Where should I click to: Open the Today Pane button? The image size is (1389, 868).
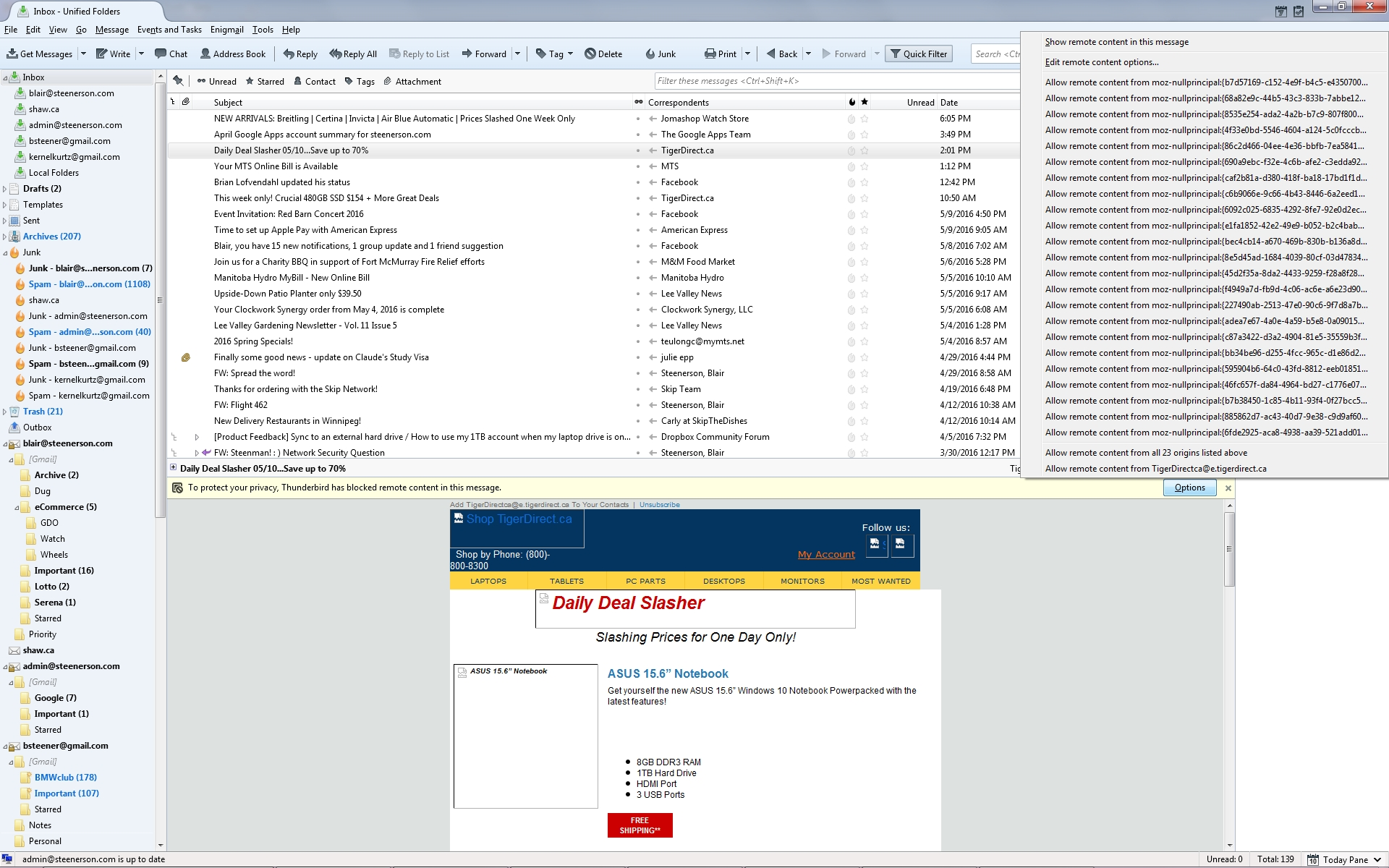pos(1346,859)
